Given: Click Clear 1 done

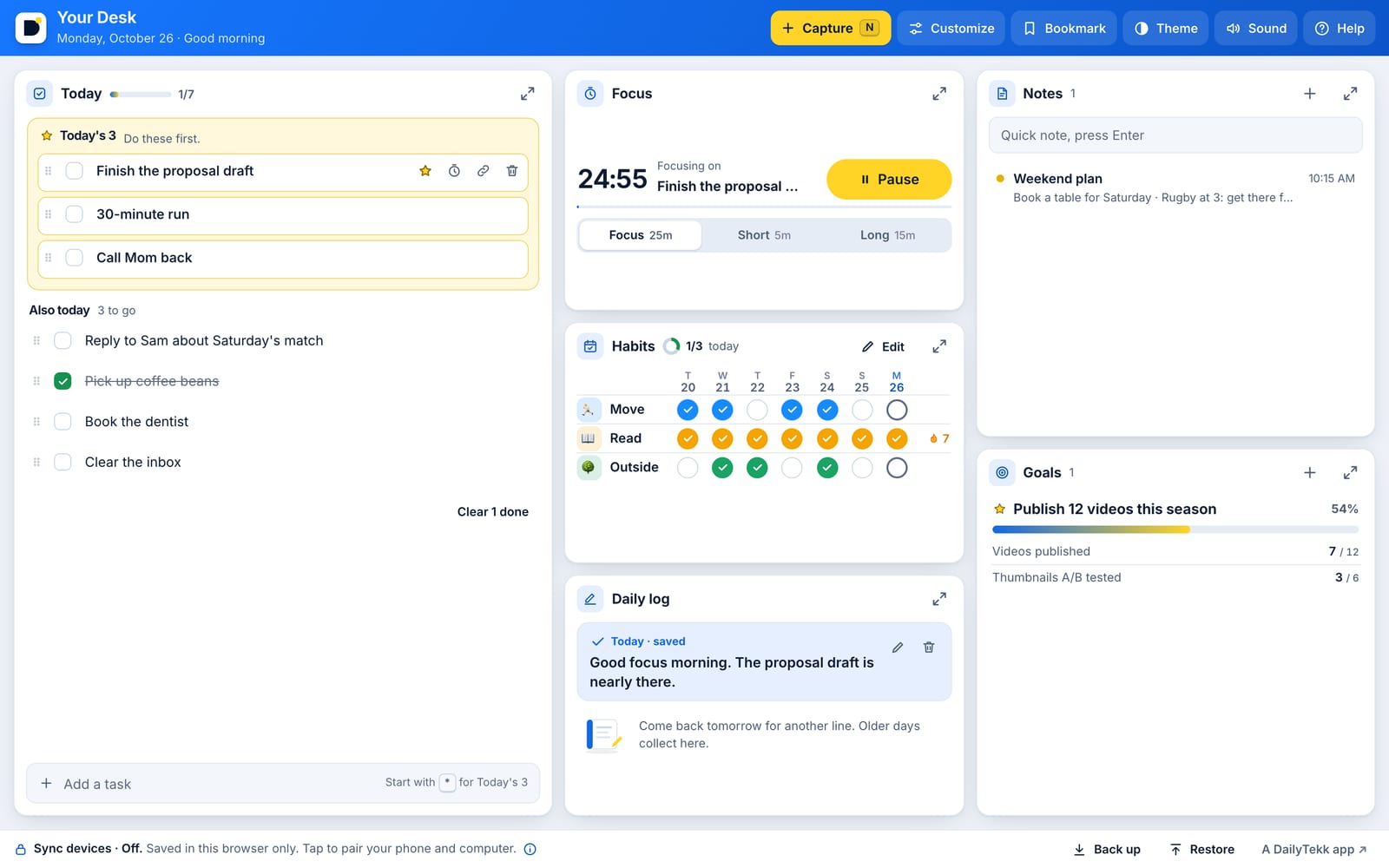Looking at the screenshot, I should [493, 512].
